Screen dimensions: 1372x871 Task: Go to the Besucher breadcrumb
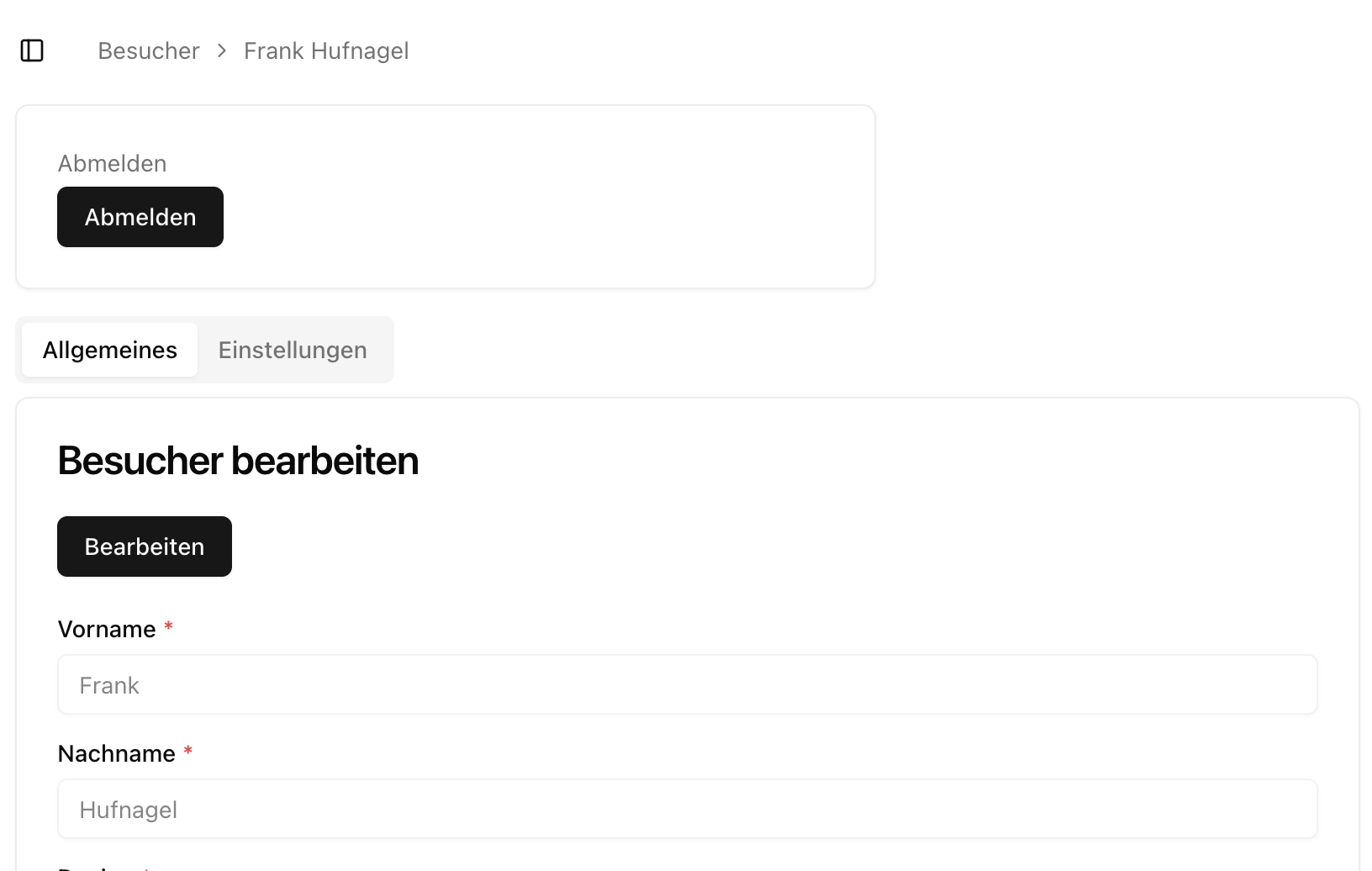tap(149, 50)
